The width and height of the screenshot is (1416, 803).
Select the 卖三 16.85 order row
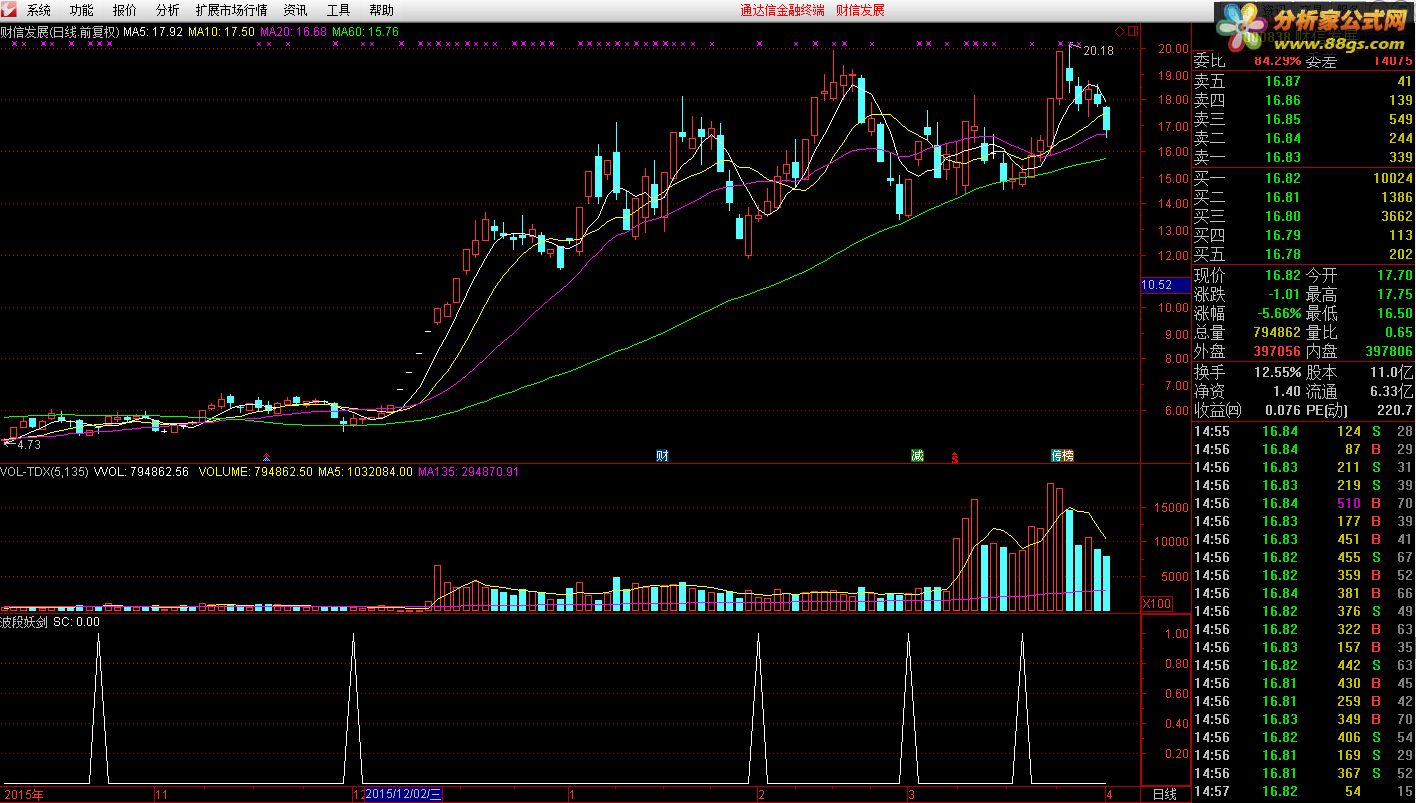click(1303, 120)
